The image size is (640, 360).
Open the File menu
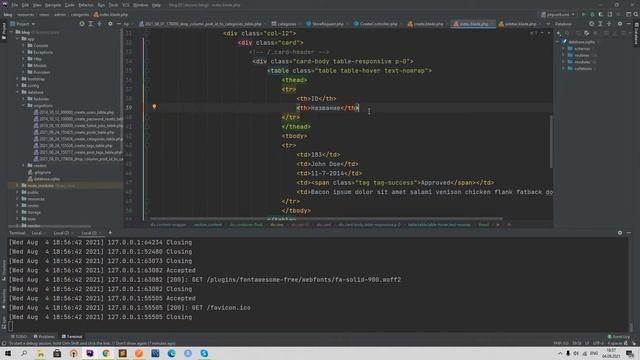(15, 5)
